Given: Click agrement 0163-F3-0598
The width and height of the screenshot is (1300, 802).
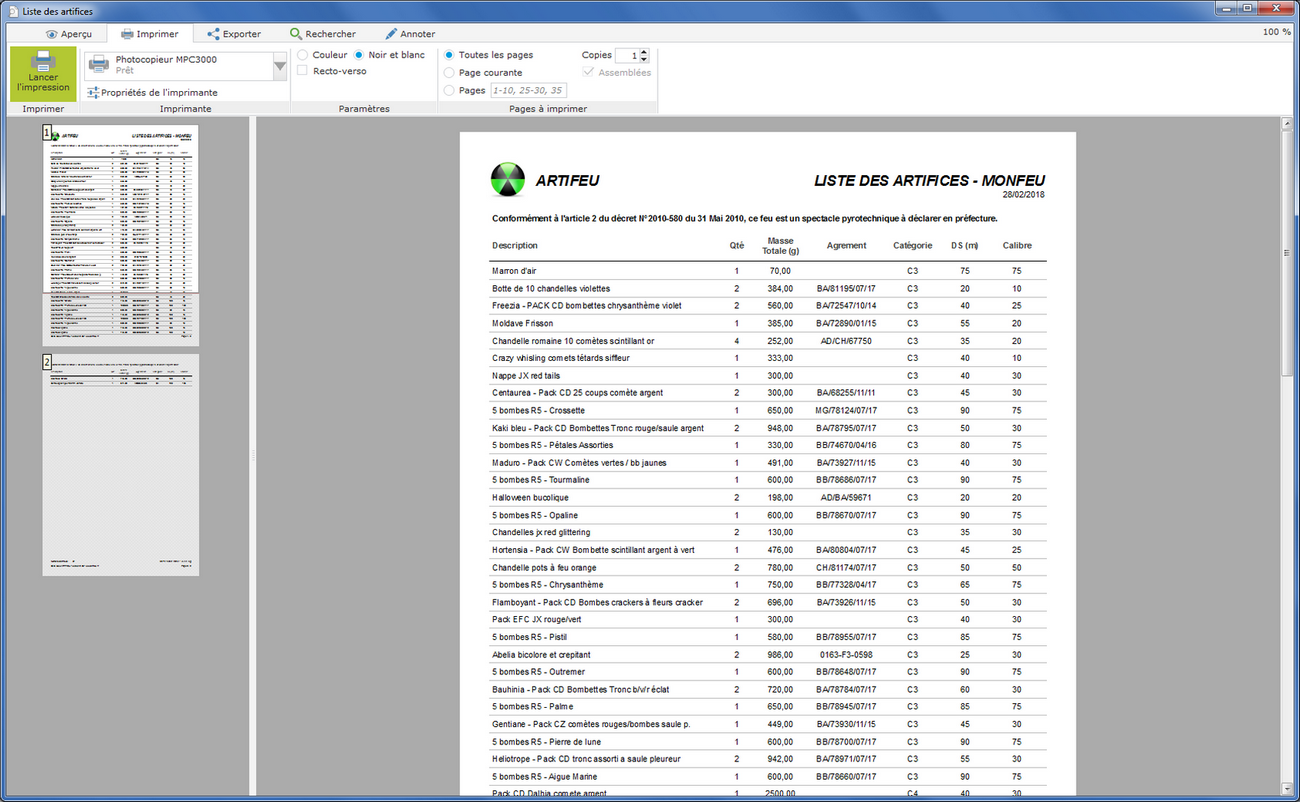Looking at the screenshot, I should (x=846, y=654).
